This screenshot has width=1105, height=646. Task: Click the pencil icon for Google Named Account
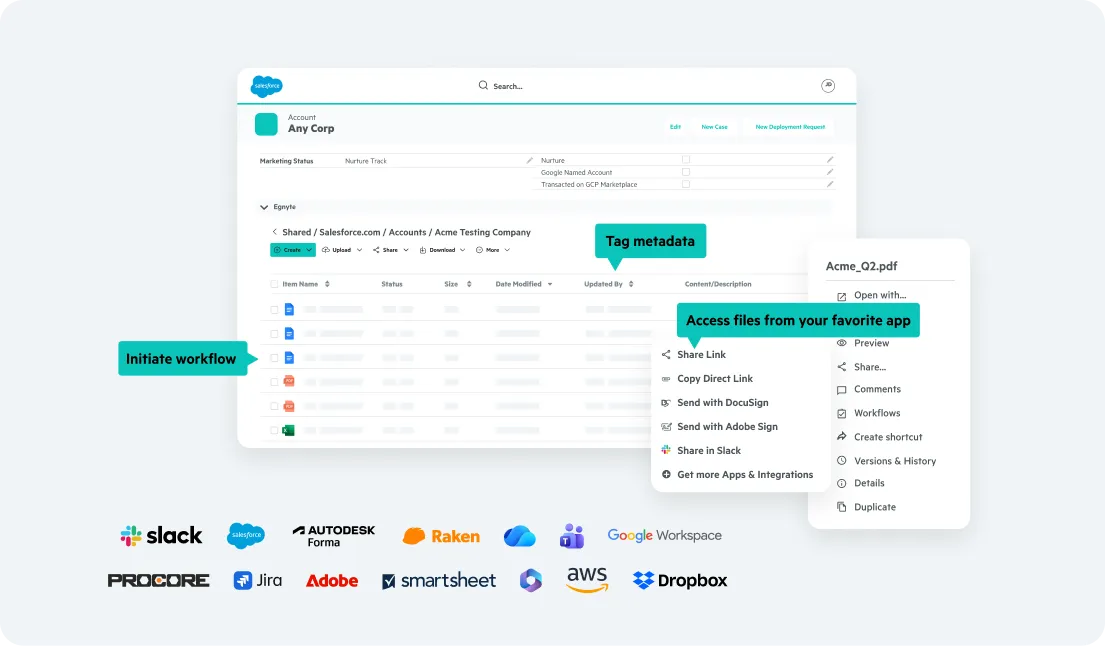830,172
